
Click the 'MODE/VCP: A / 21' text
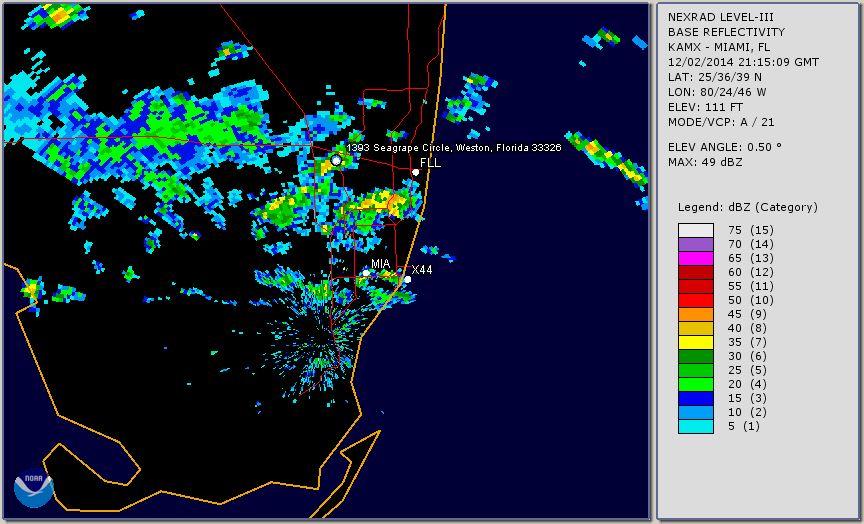[721, 122]
